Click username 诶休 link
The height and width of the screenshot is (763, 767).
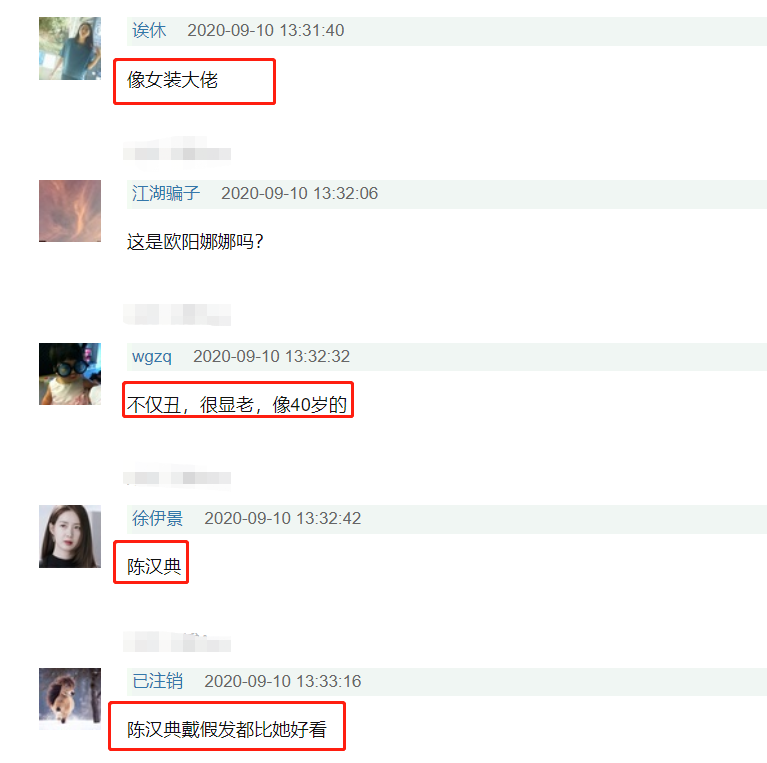point(149,30)
